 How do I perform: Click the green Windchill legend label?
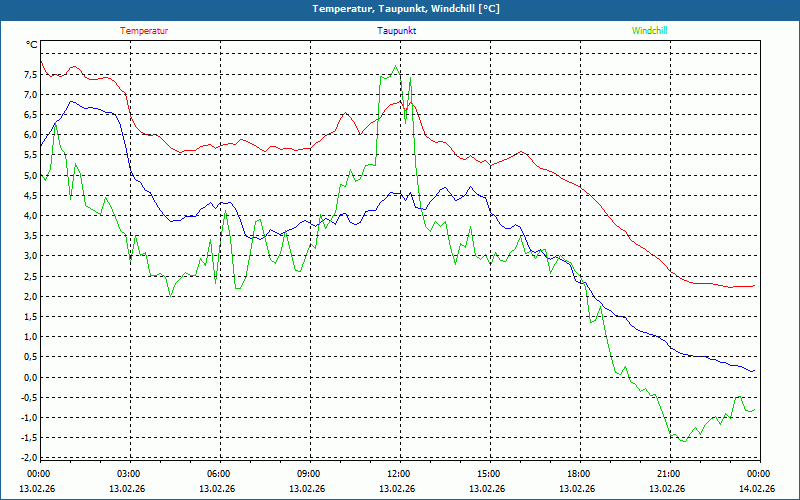649,31
